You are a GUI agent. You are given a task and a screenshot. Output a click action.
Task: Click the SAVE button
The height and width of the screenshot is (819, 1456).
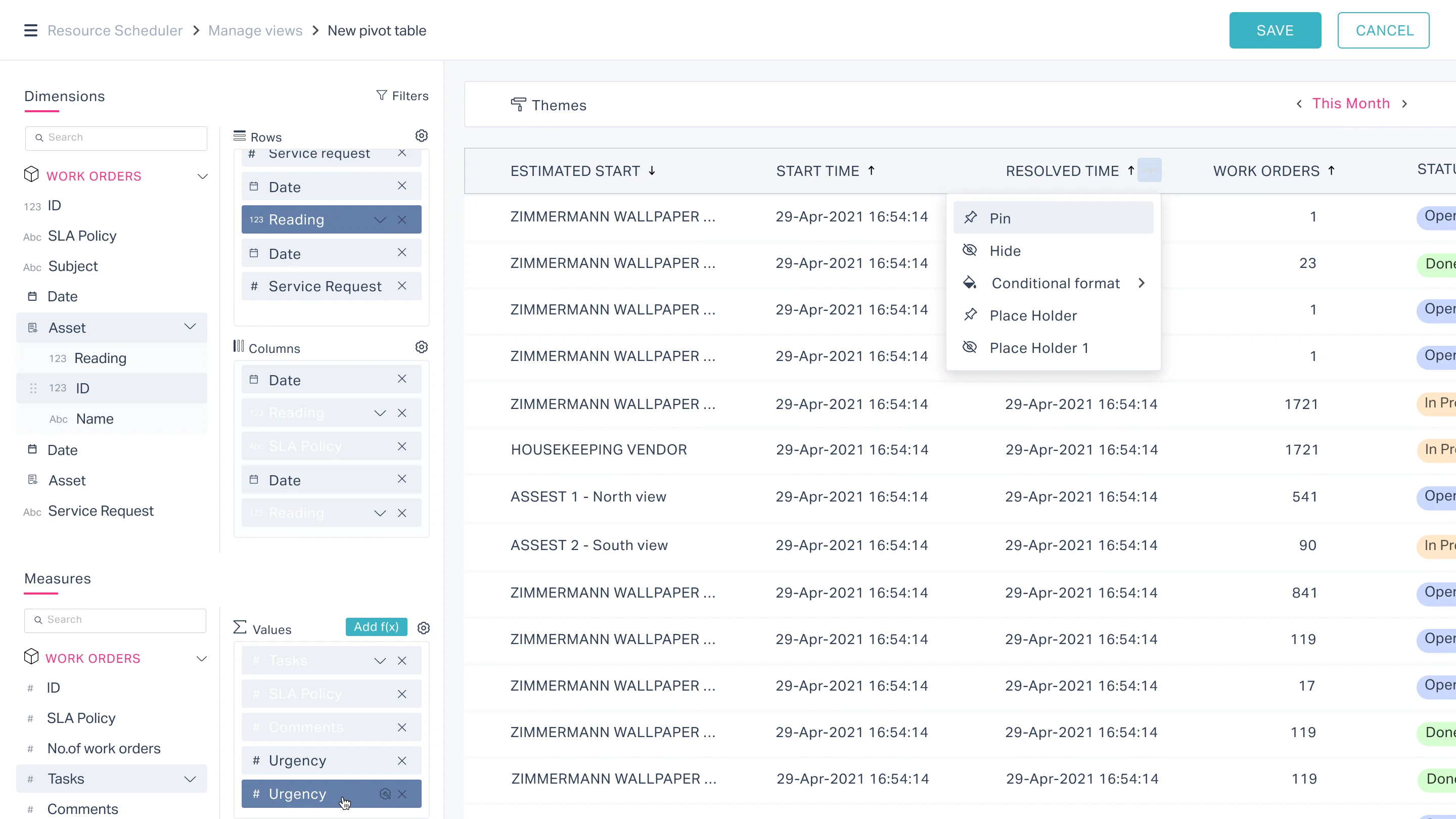pyautogui.click(x=1275, y=30)
